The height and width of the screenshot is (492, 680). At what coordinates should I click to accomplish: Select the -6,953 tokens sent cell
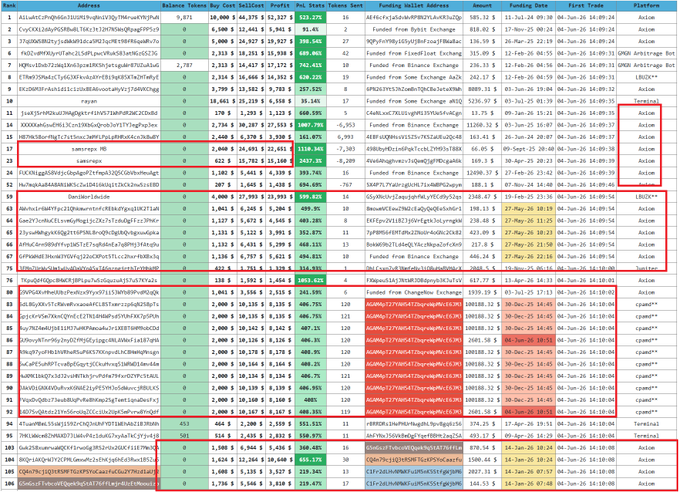(346, 125)
